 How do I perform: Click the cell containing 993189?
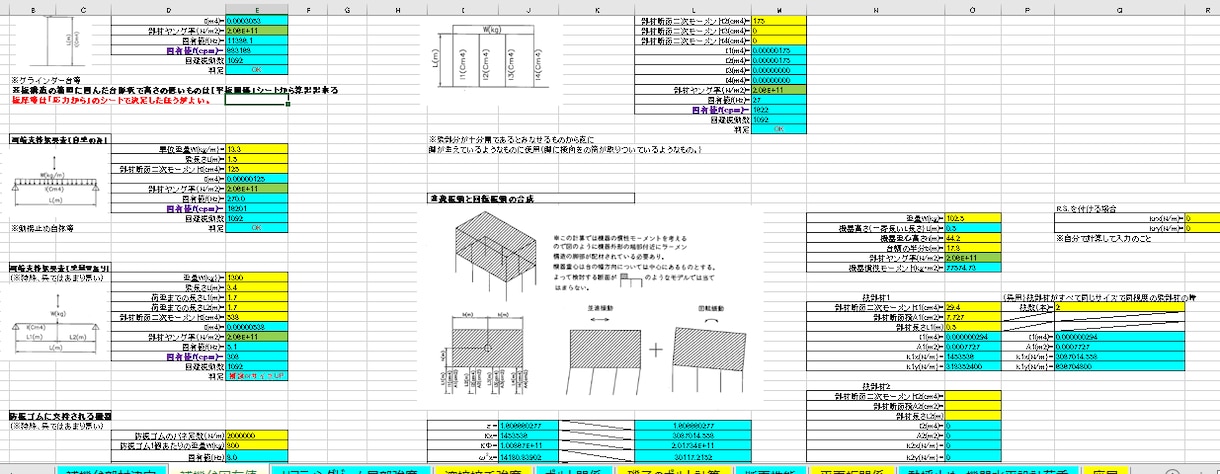(257, 50)
